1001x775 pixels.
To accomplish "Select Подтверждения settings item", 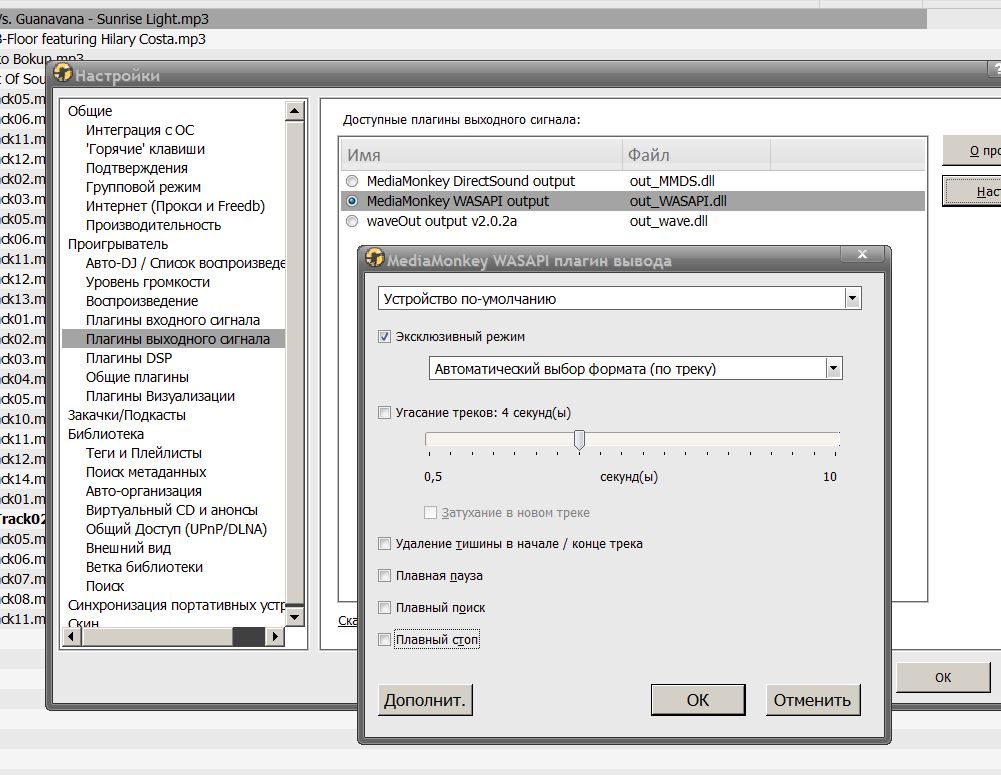I will click(x=137, y=169).
